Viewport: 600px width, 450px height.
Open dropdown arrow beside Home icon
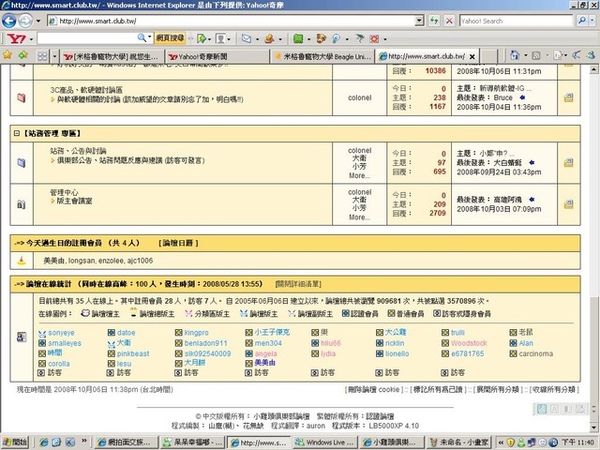[525, 55]
